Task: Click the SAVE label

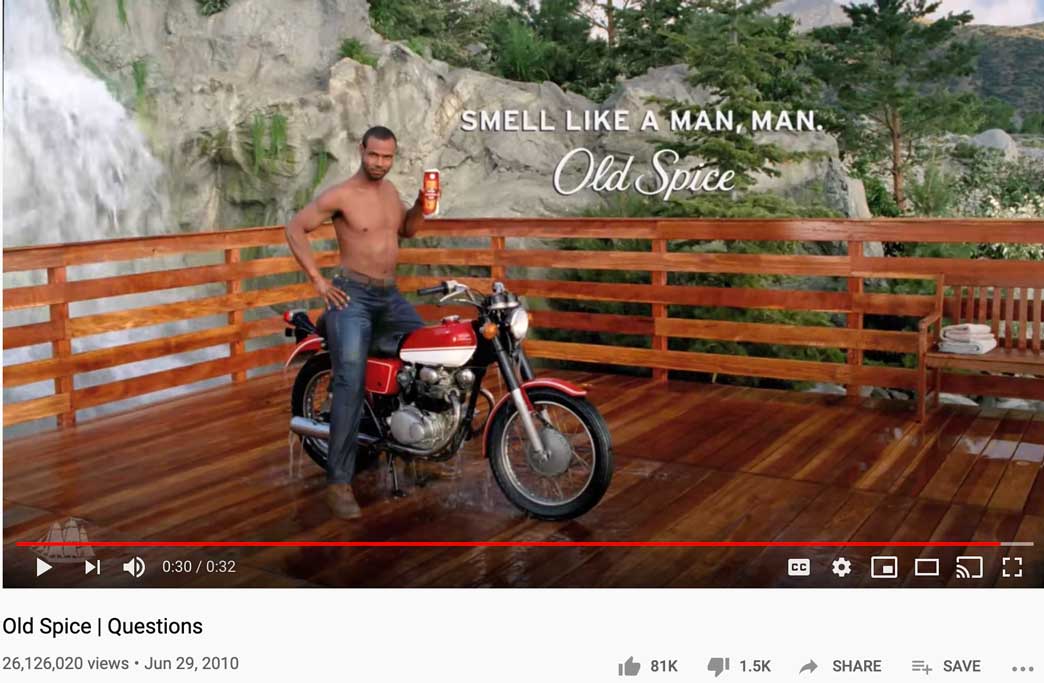Action: pos(961,666)
